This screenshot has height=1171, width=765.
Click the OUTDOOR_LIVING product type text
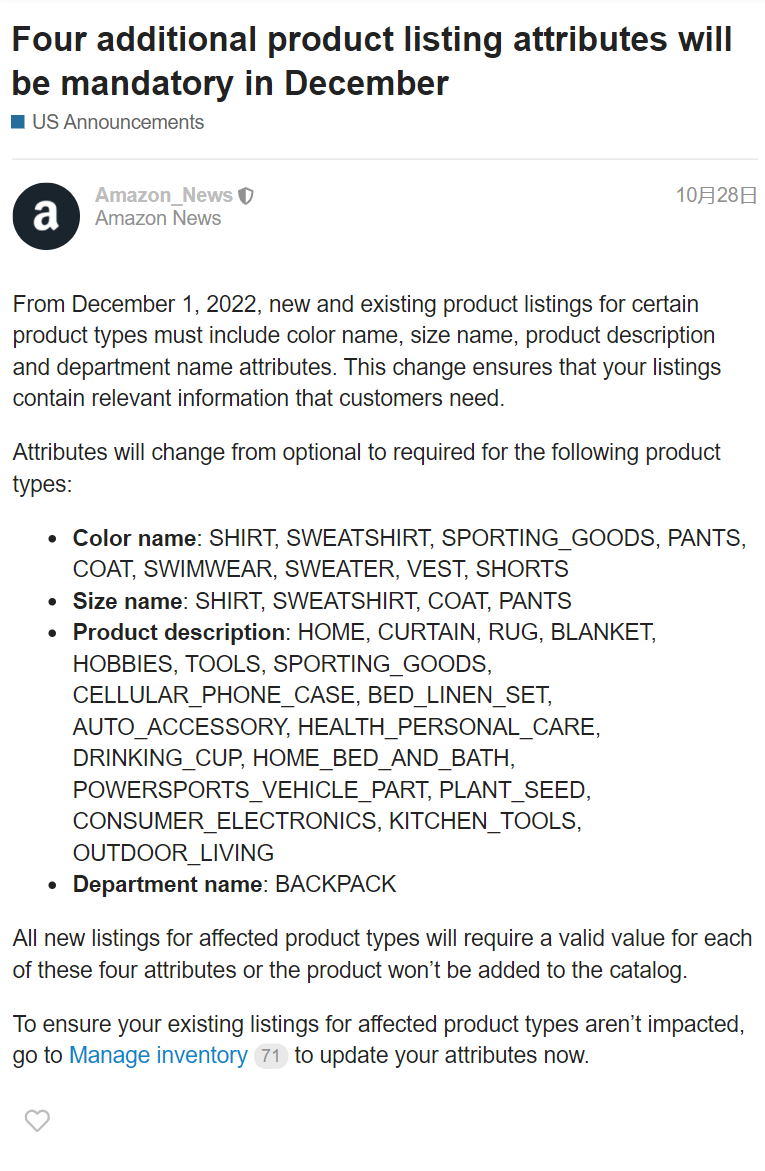[x=173, y=853]
